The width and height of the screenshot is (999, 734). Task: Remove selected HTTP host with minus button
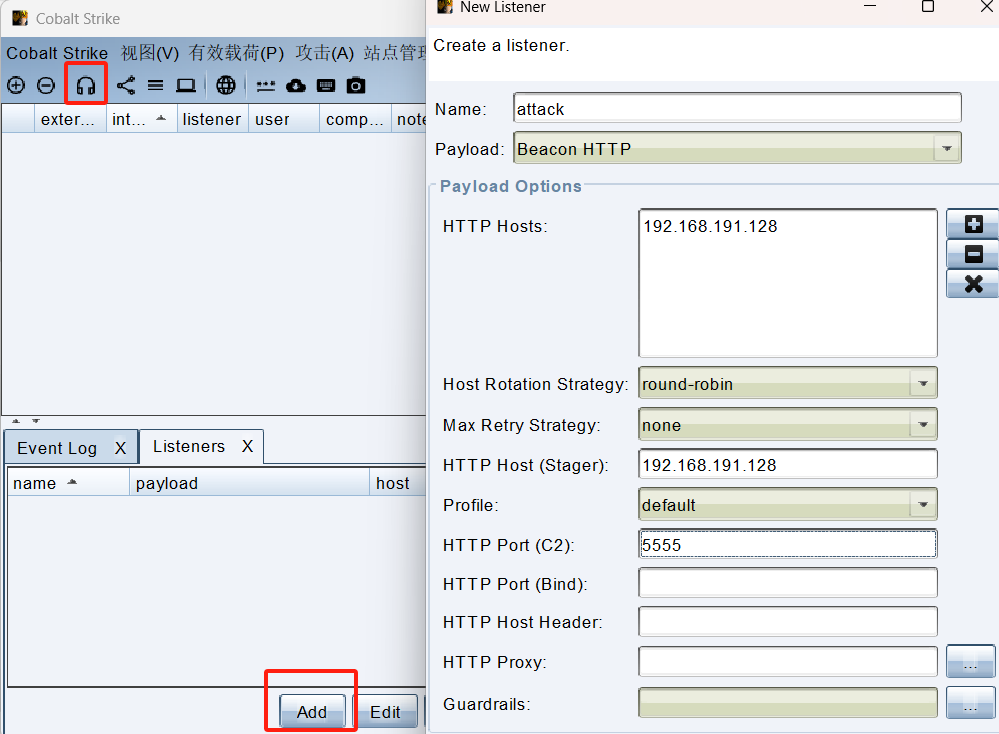tap(973, 254)
